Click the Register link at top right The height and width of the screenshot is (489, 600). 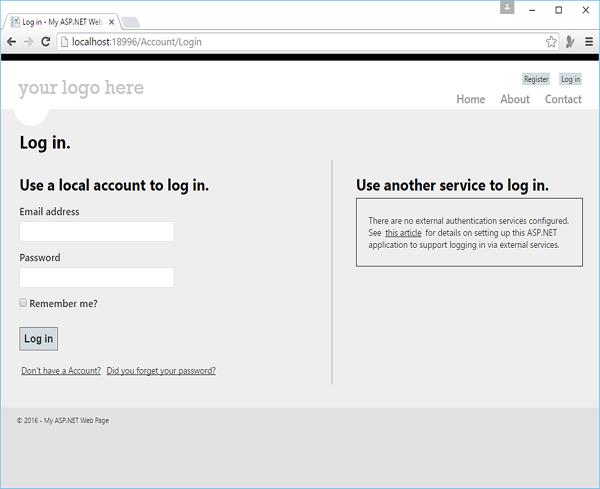click(x=536, y=79)
